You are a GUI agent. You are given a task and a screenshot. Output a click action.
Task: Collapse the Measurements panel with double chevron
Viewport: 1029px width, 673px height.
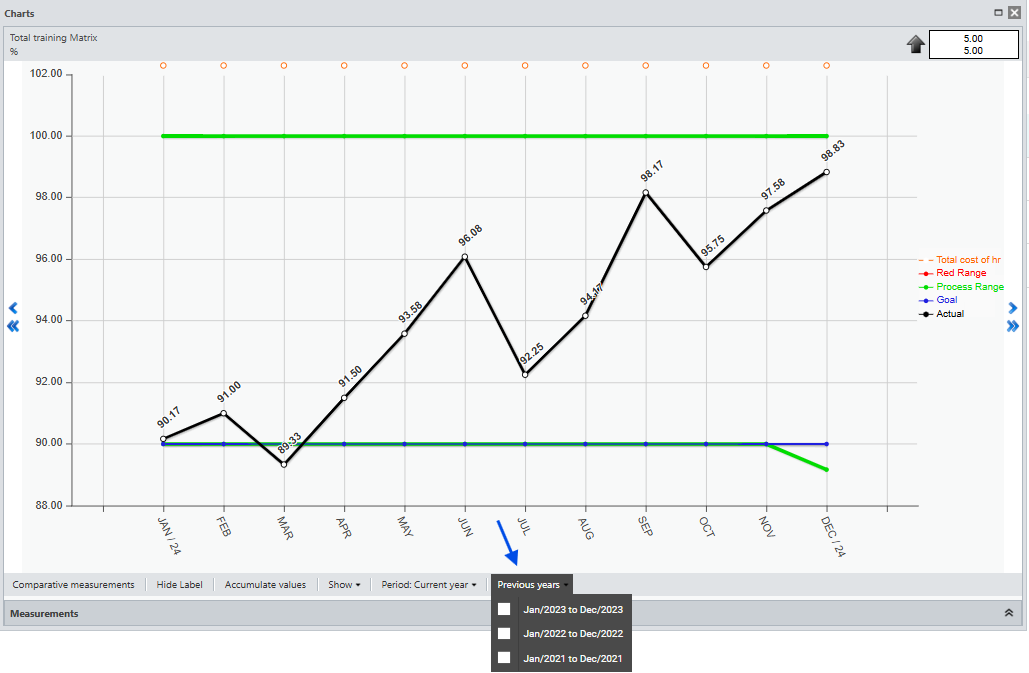point(1008,613)
